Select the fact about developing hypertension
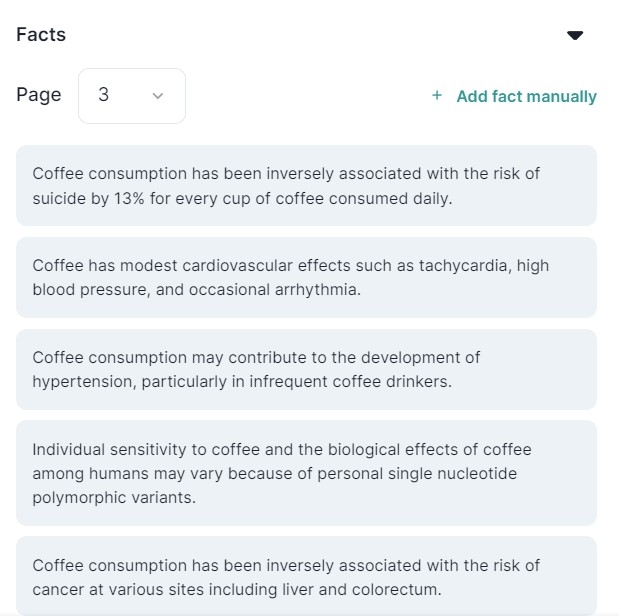The image size is (619, 616). point(306,369)
